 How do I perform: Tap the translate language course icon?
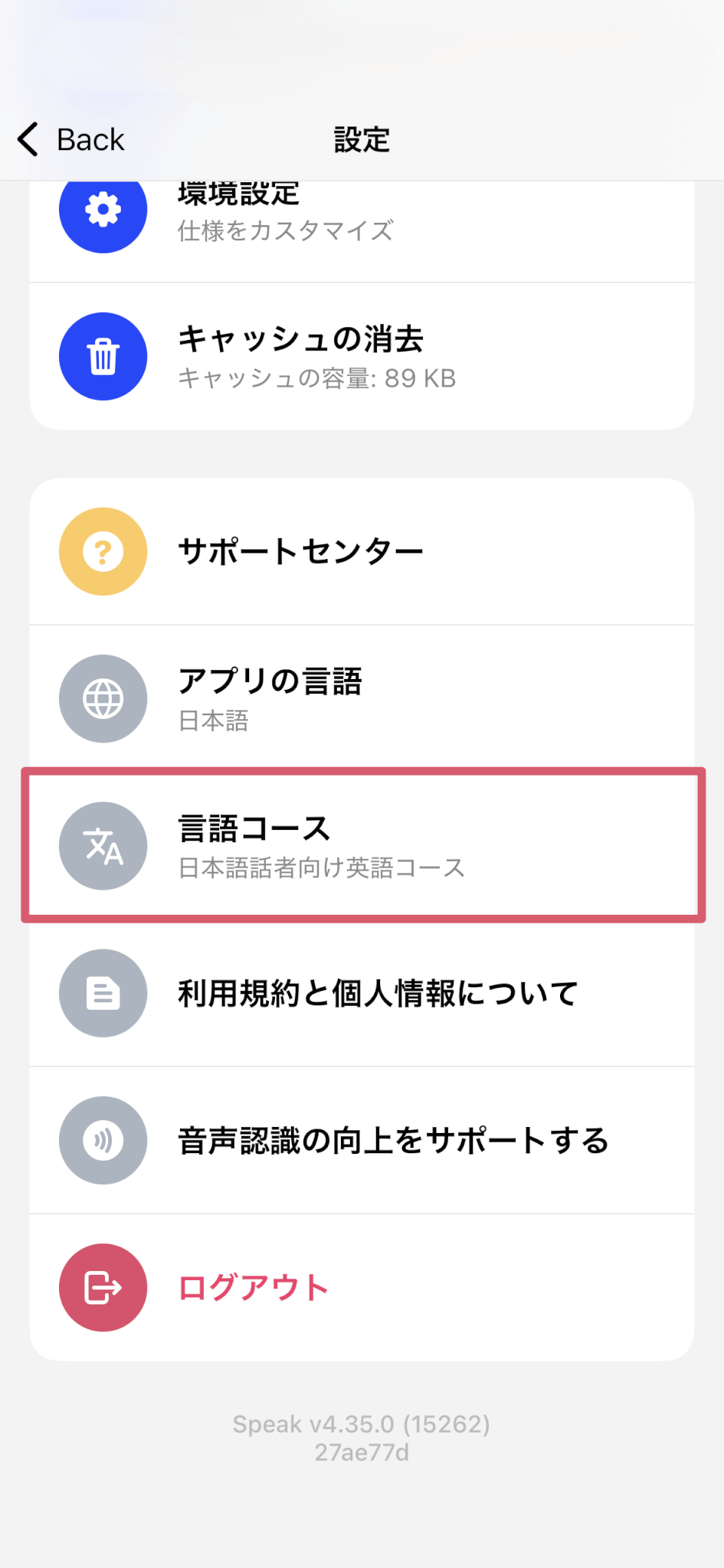point(103,845)
